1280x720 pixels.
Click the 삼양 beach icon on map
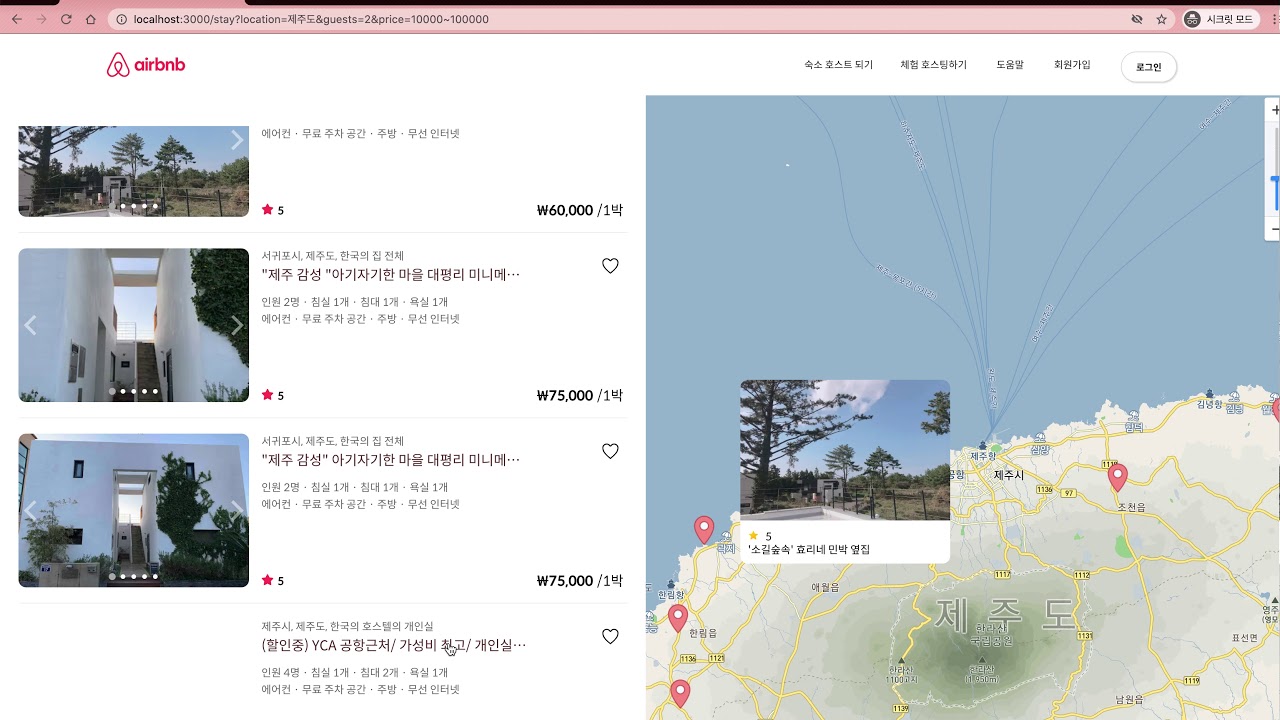1040,438
